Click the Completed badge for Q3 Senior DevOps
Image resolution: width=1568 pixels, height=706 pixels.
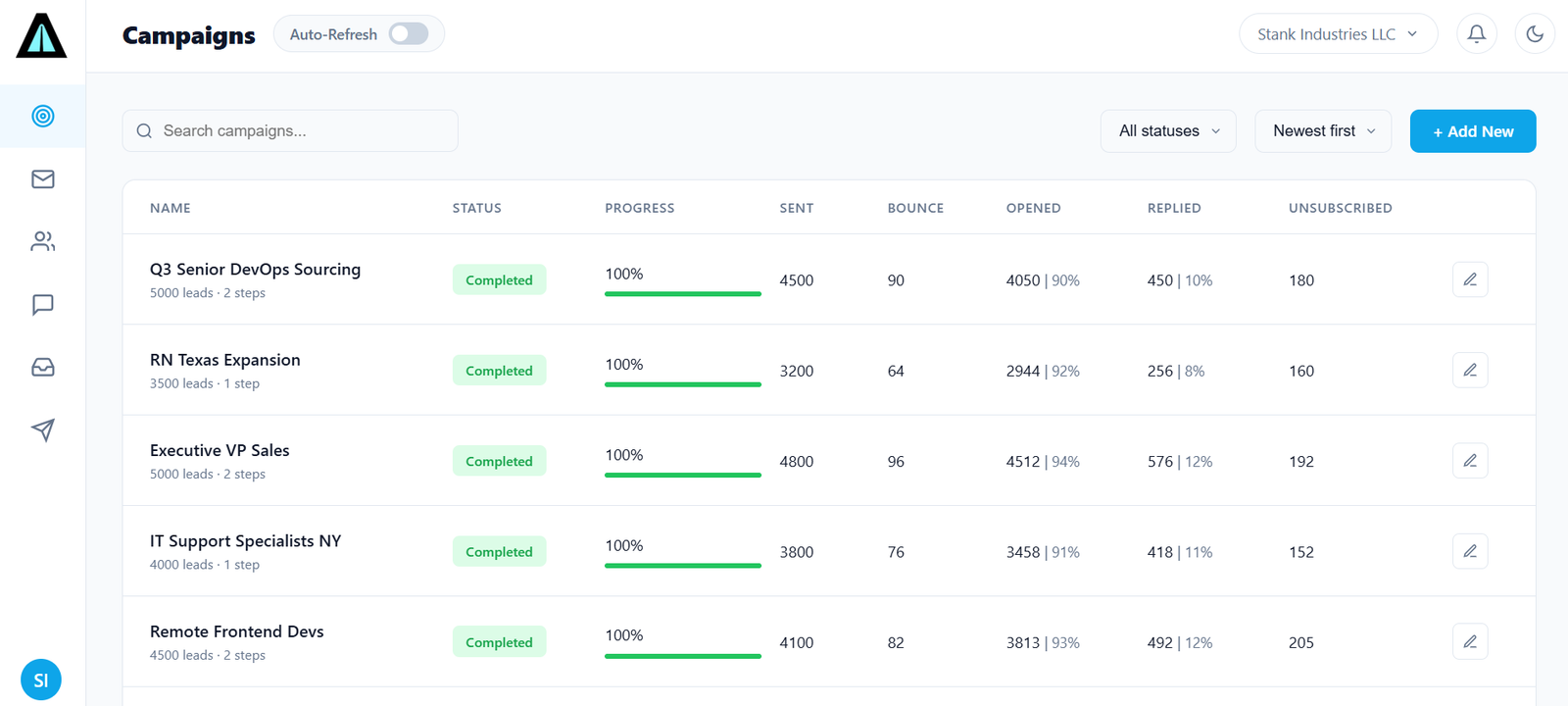pyautogui.click(x=499, y=279)
